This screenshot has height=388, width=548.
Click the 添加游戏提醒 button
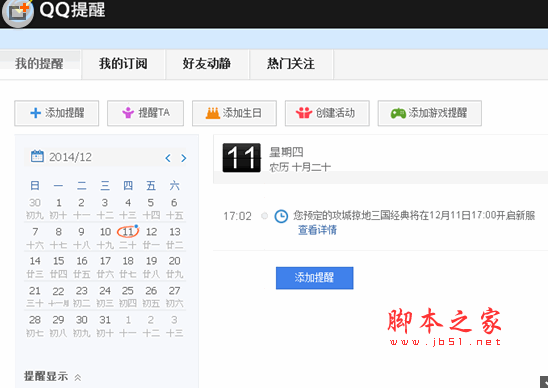(430, 113)
